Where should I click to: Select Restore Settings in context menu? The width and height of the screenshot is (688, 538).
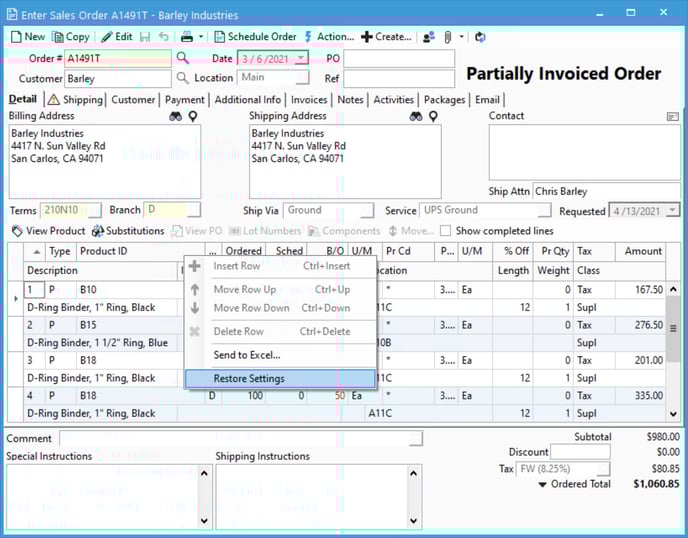point(280,379)
